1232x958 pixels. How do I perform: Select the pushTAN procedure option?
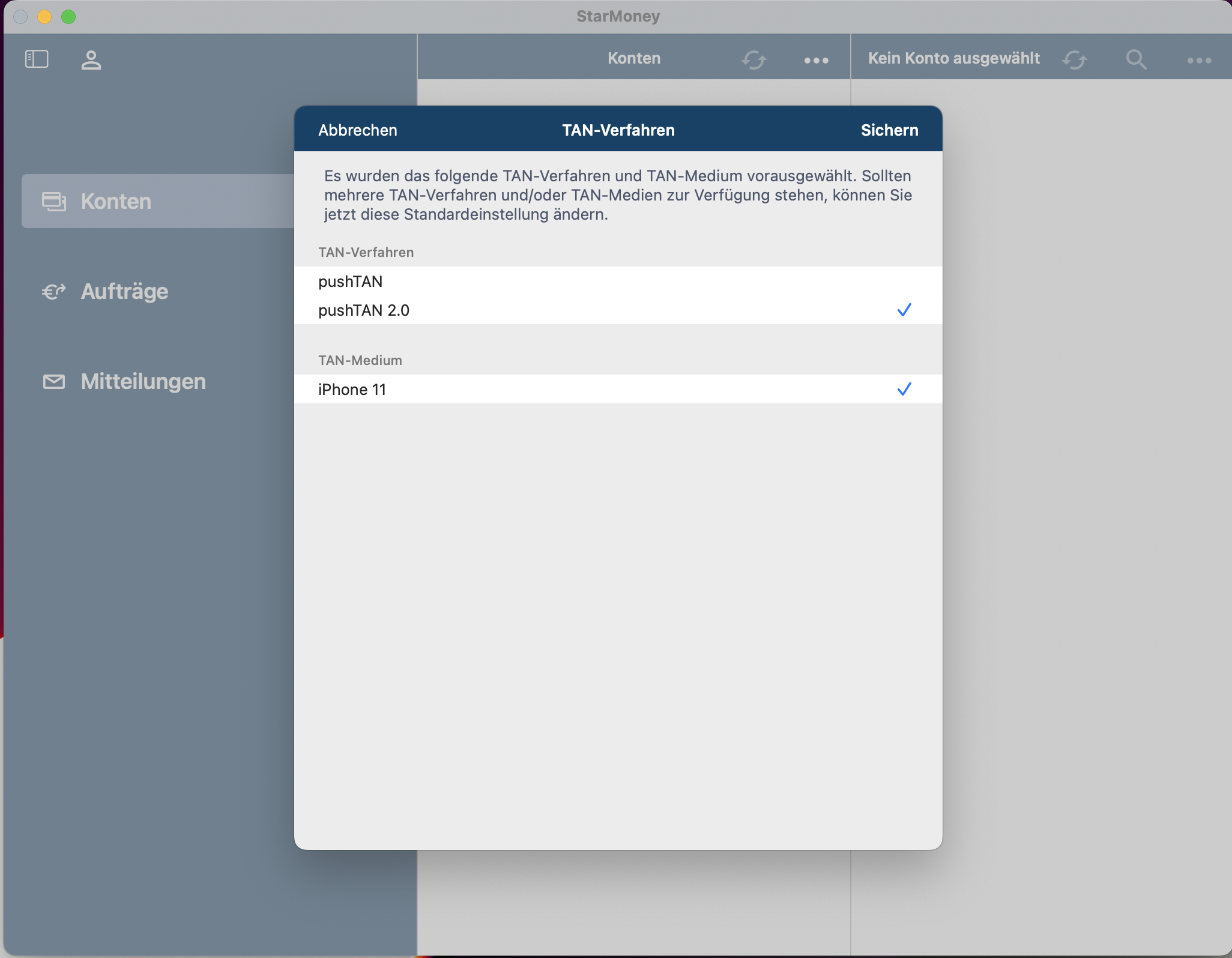coord(351,282)
